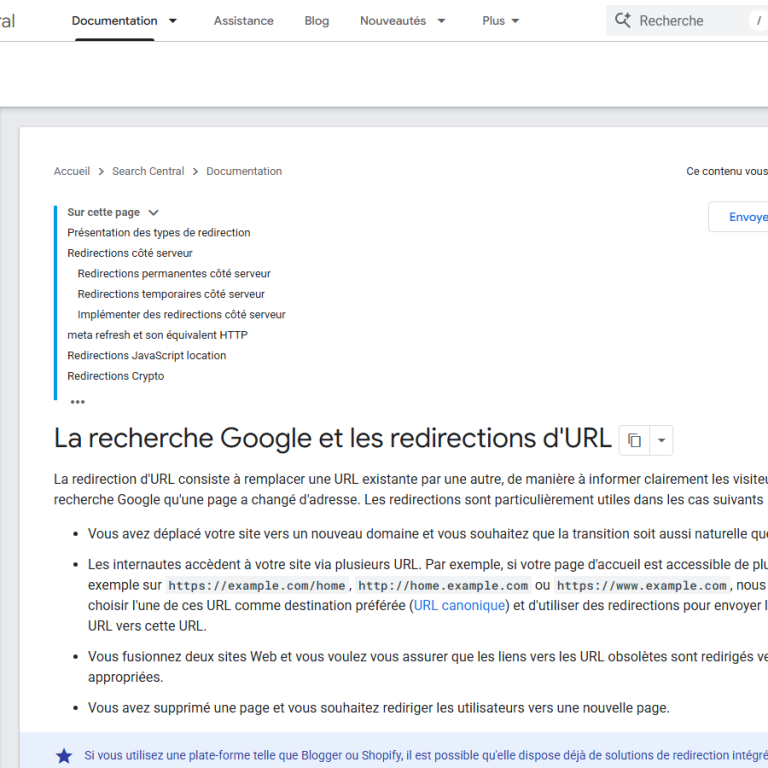
Task: Click the search sparkle icon
Action: (623, 20)
